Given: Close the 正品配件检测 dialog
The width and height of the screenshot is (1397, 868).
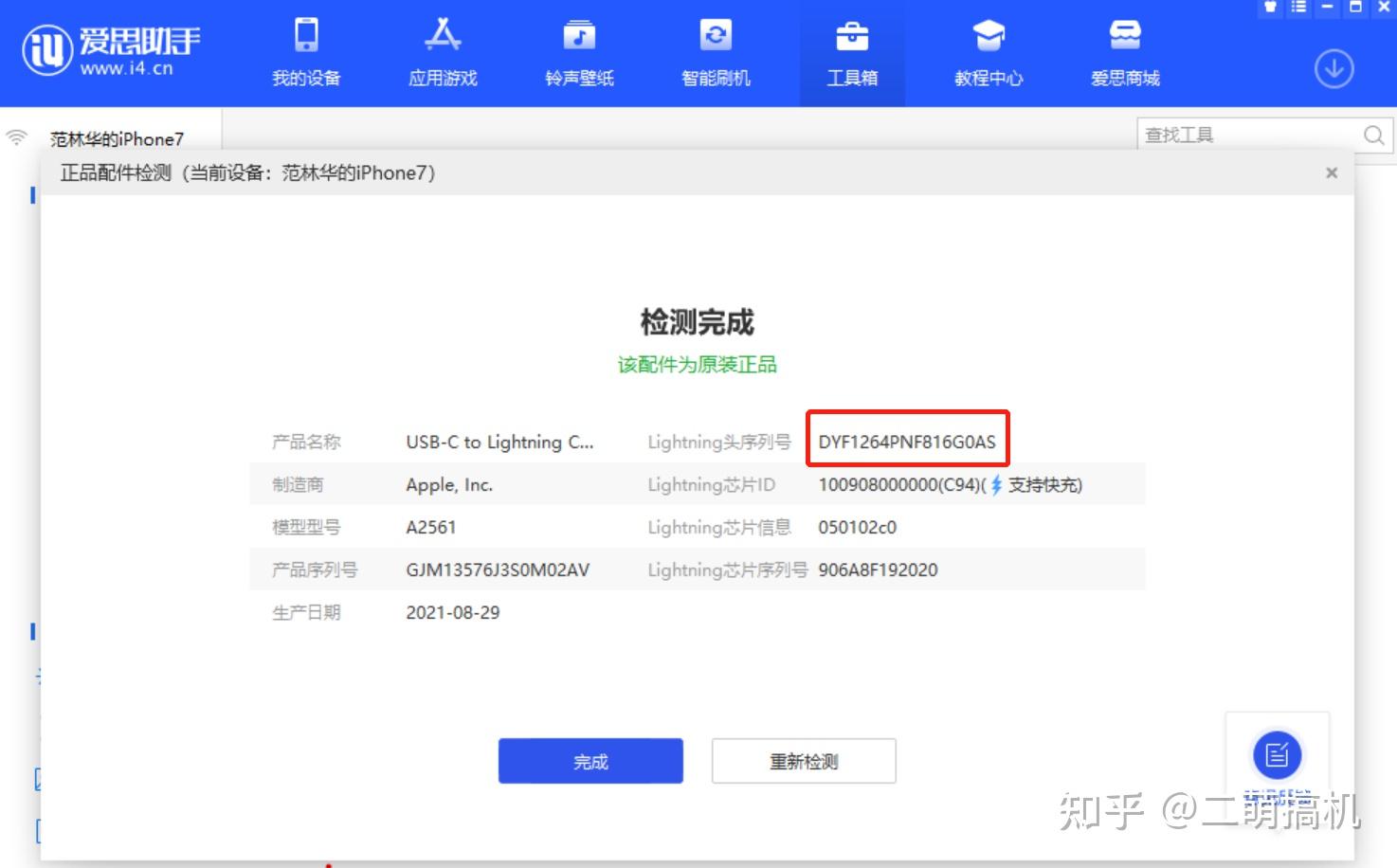Looking at the screenshot, I should pyautogui.click(x=1331, y=172).
